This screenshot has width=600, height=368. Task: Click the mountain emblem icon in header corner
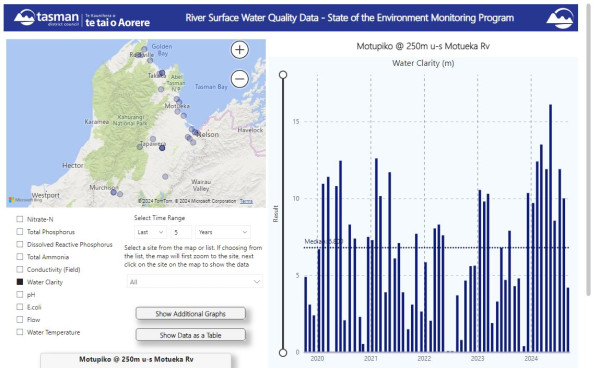point(559,18)
